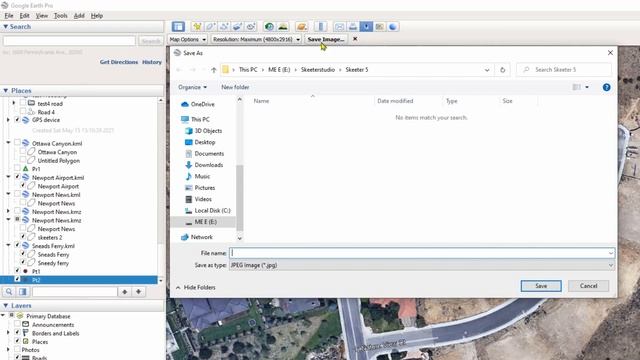Open the Save as type dropdown
The width and height of the screenshot is (640, 360).
pyautogui.click(x=422, y=265)
